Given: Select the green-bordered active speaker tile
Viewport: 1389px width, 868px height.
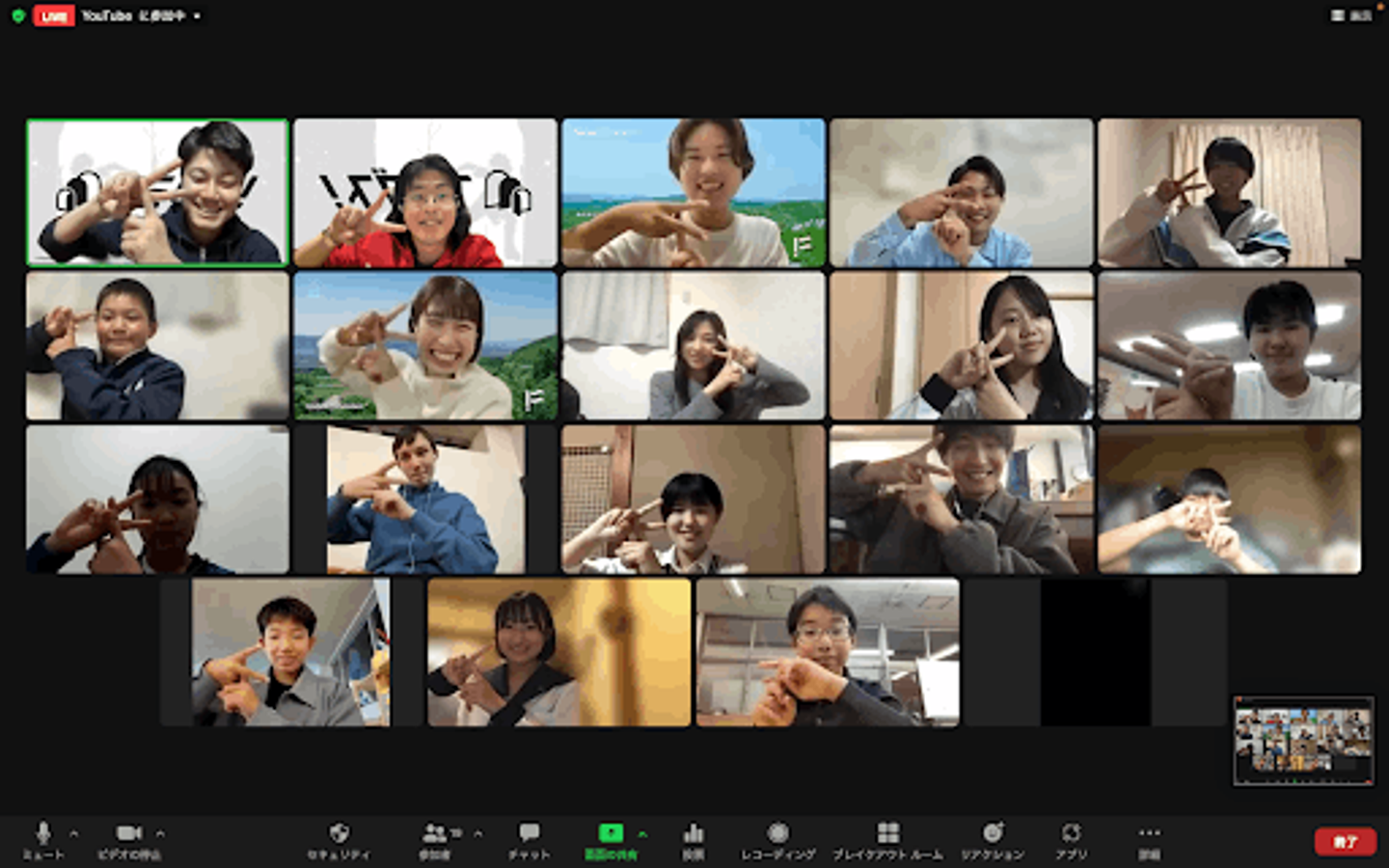Looking at the screenshot, I should (x=157, y=193).
